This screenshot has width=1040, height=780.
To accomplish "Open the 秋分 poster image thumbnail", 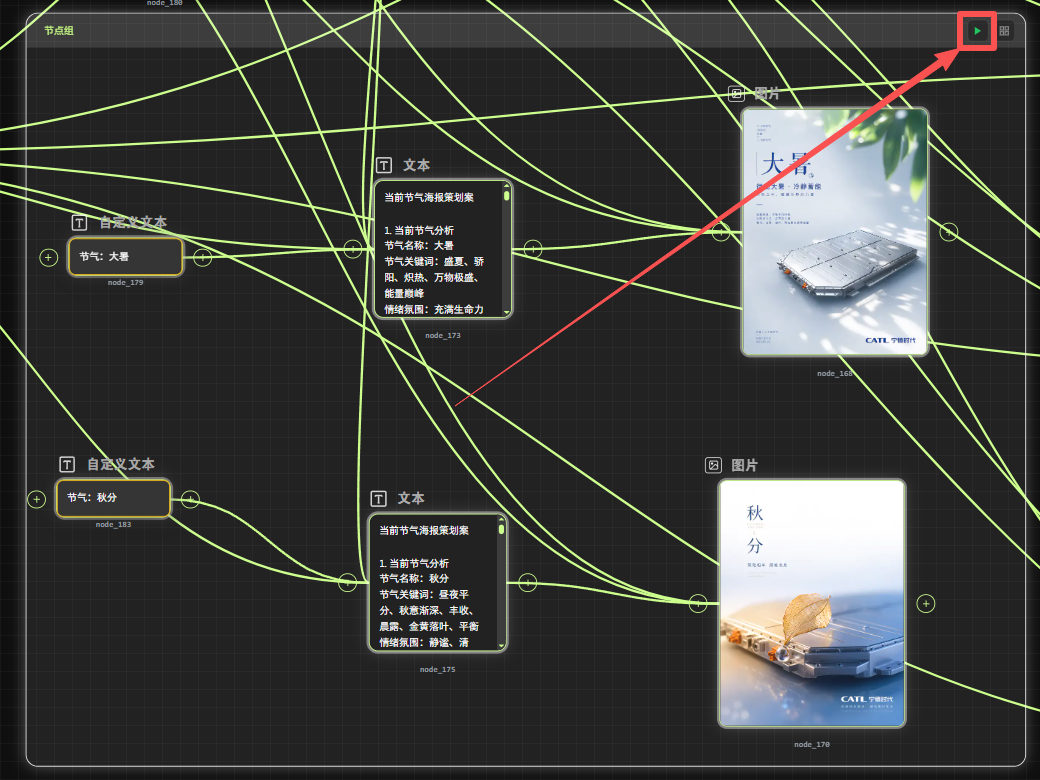I will point(812,604).
